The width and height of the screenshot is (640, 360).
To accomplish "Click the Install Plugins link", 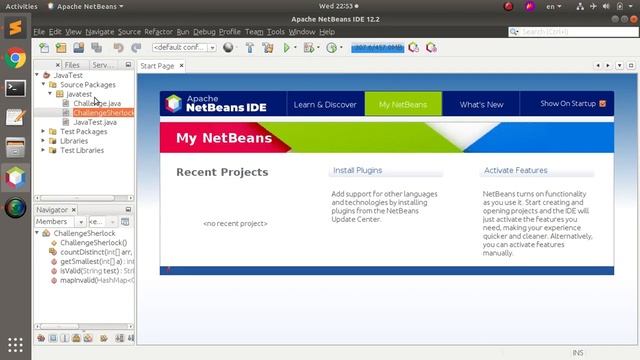I will click(358, 171).
